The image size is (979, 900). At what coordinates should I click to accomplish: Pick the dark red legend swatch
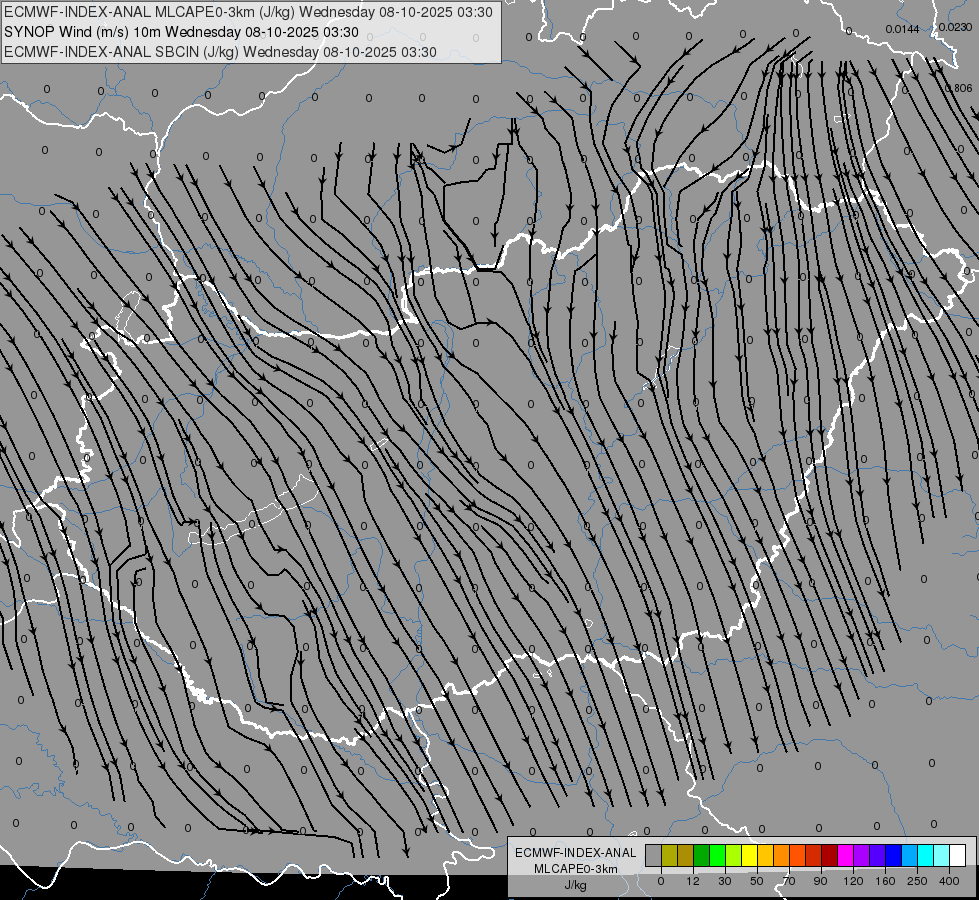(x=830, y=855)
